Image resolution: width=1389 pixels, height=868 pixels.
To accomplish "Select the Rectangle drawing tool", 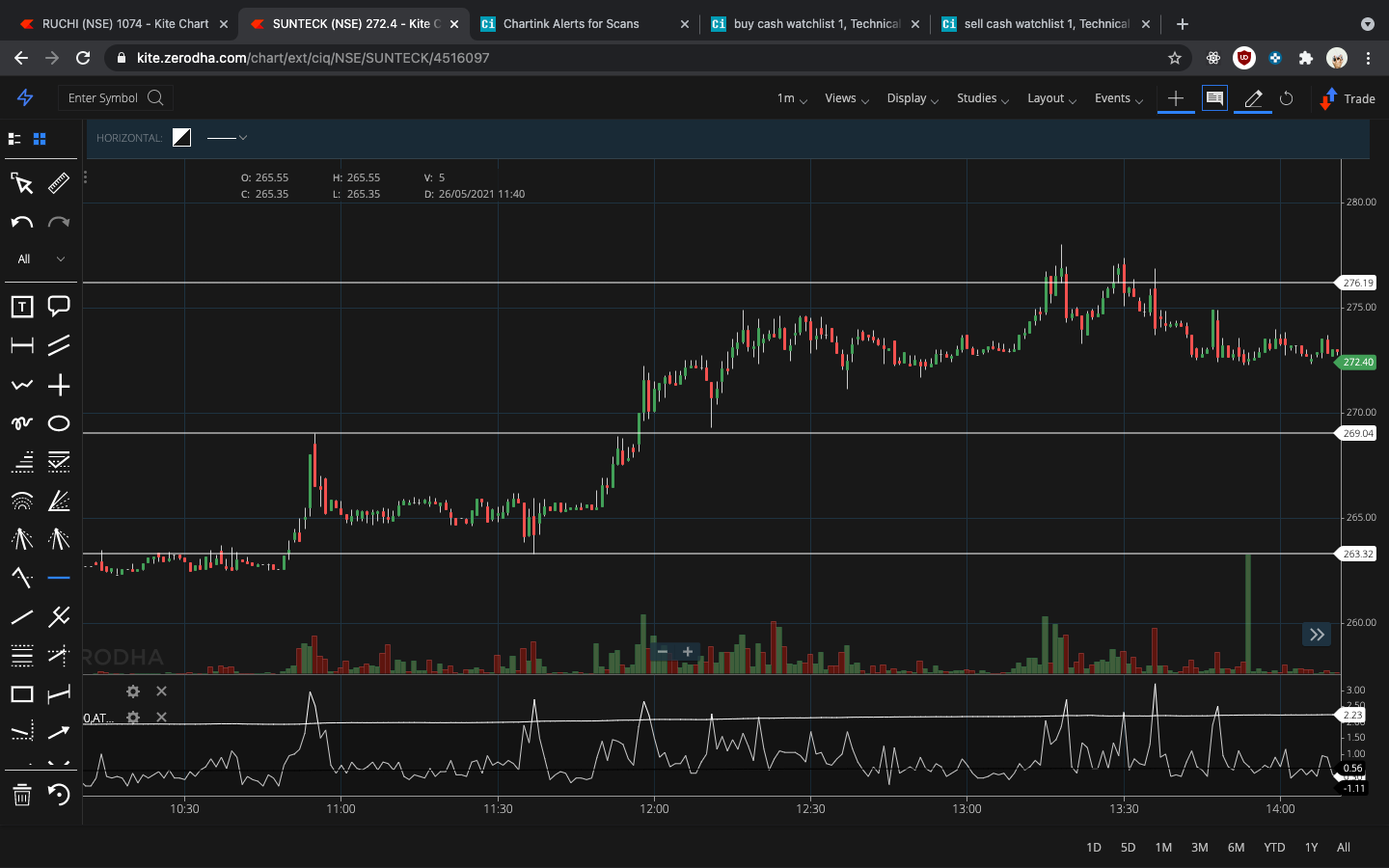I will tap(21, 693).
